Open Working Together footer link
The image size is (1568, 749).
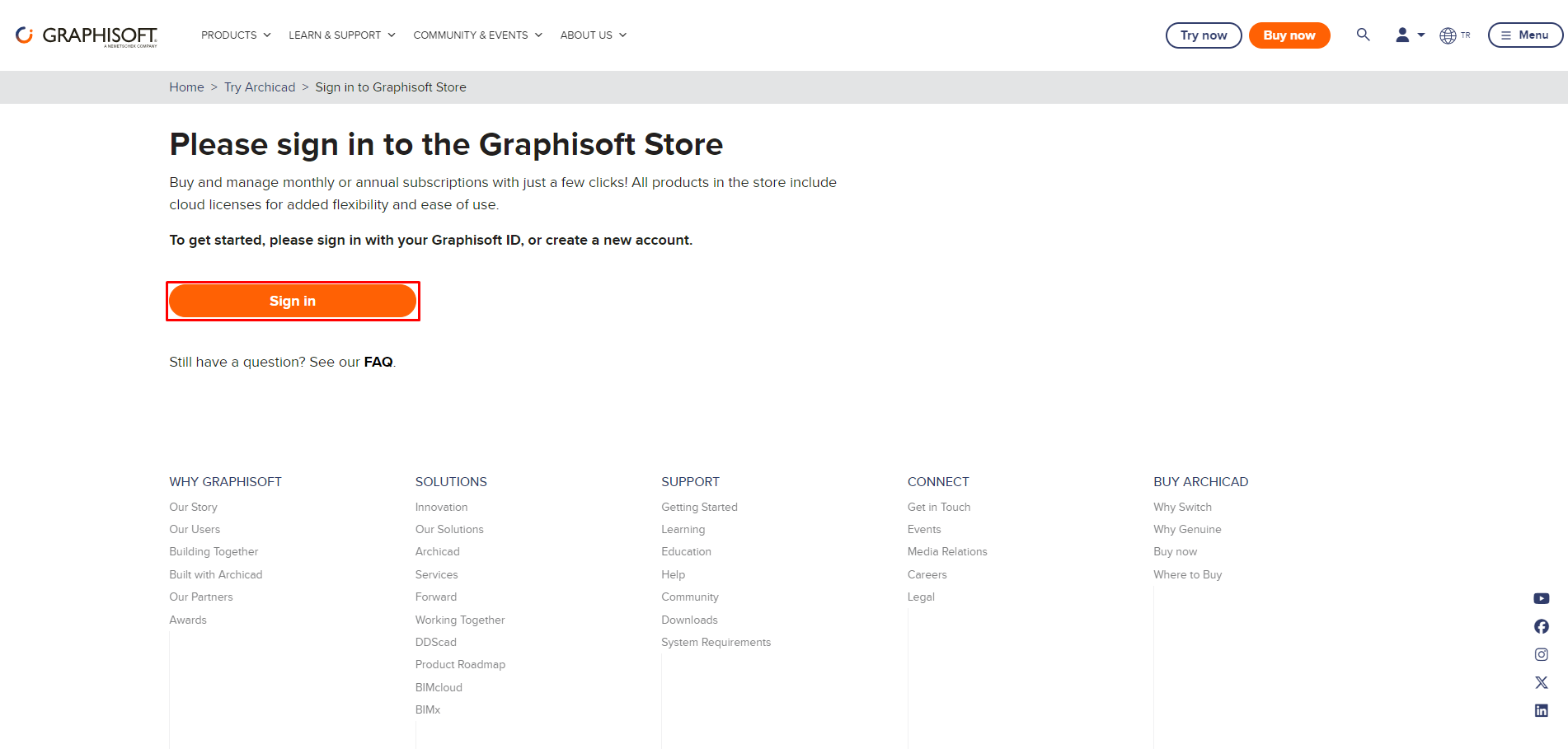(460, 620)
